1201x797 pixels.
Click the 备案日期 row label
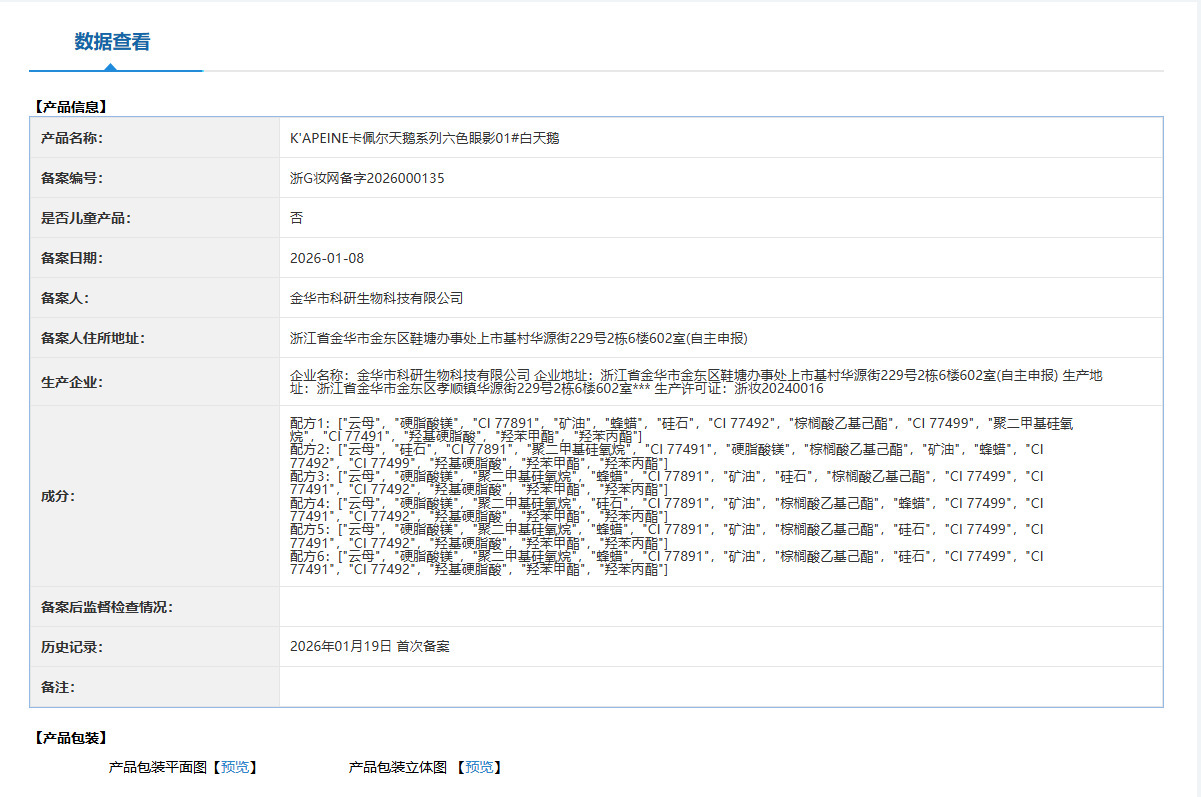point(72,258)
